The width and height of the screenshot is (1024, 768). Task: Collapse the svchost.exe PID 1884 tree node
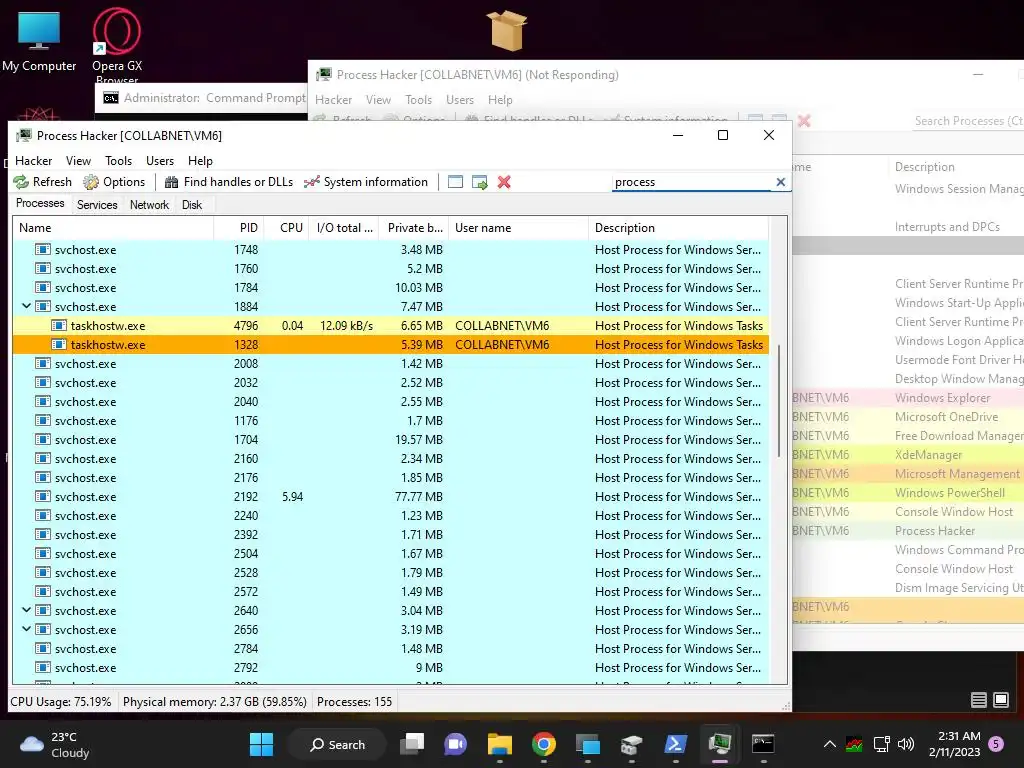point(26,306)
